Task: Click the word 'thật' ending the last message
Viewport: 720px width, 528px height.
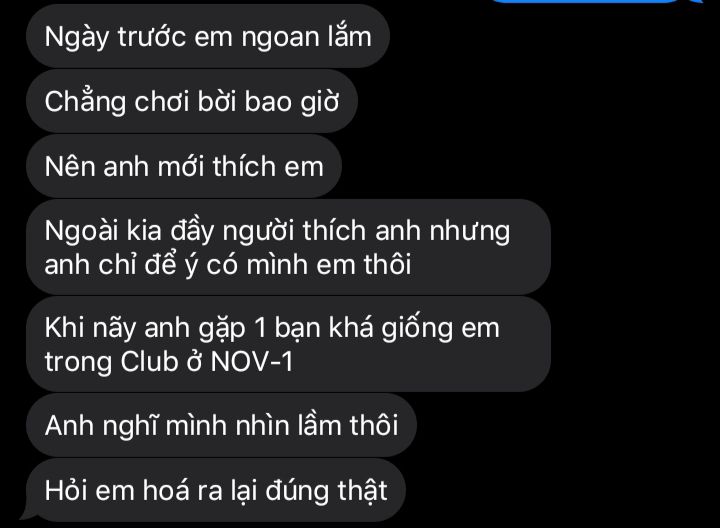Action: [x=363, y=490]
